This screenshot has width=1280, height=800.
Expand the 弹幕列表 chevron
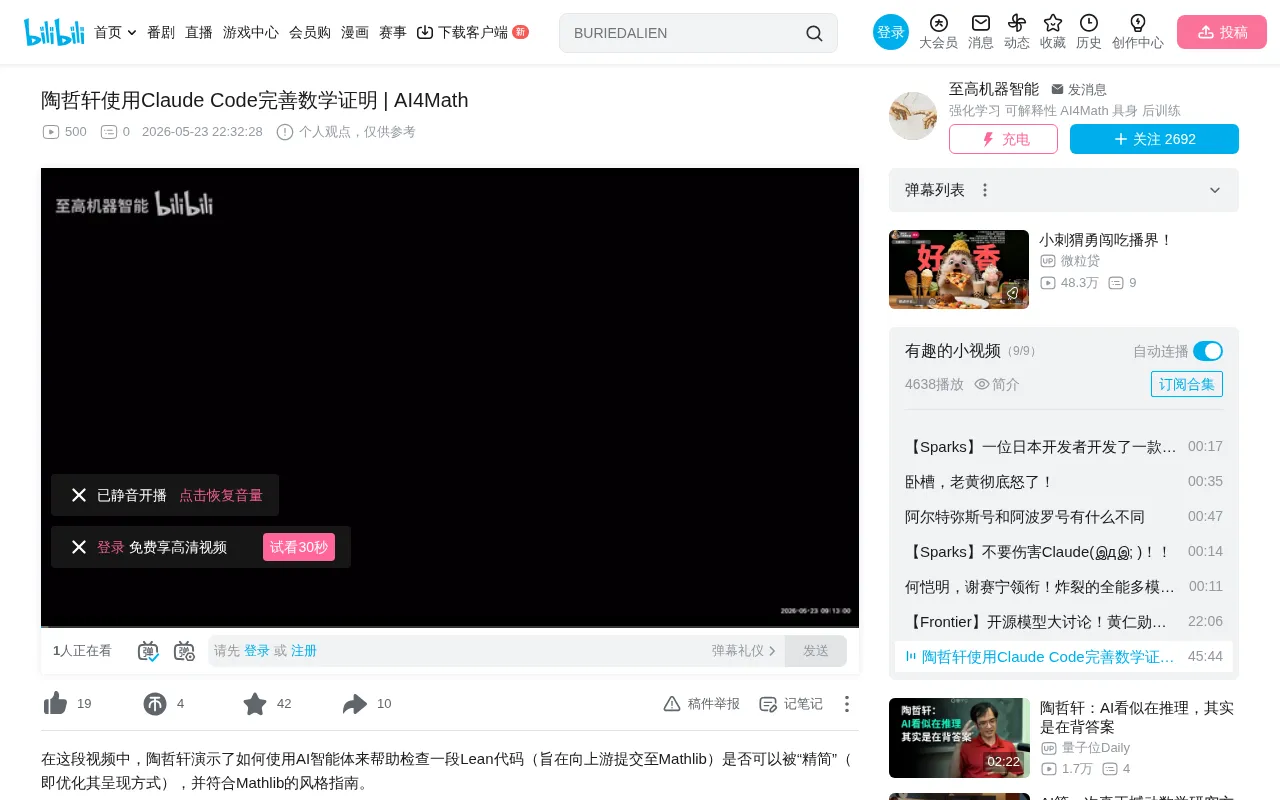[x=1215, y=190]
